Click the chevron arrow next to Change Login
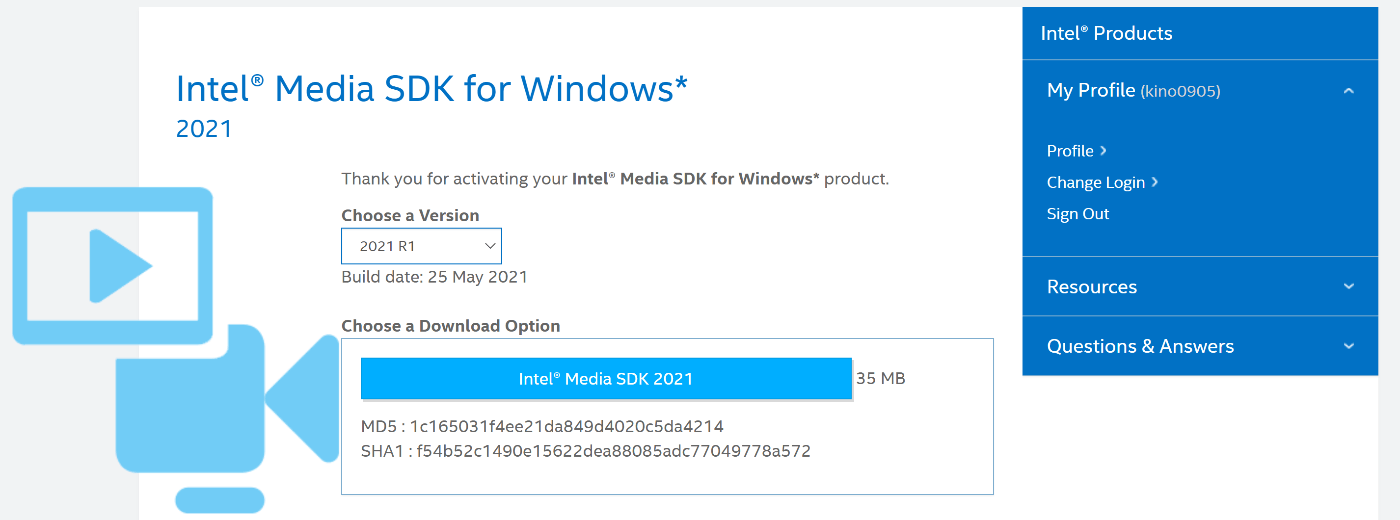Image resolution: width=1400 pixels, height=520 pixels. (1154, 182)
